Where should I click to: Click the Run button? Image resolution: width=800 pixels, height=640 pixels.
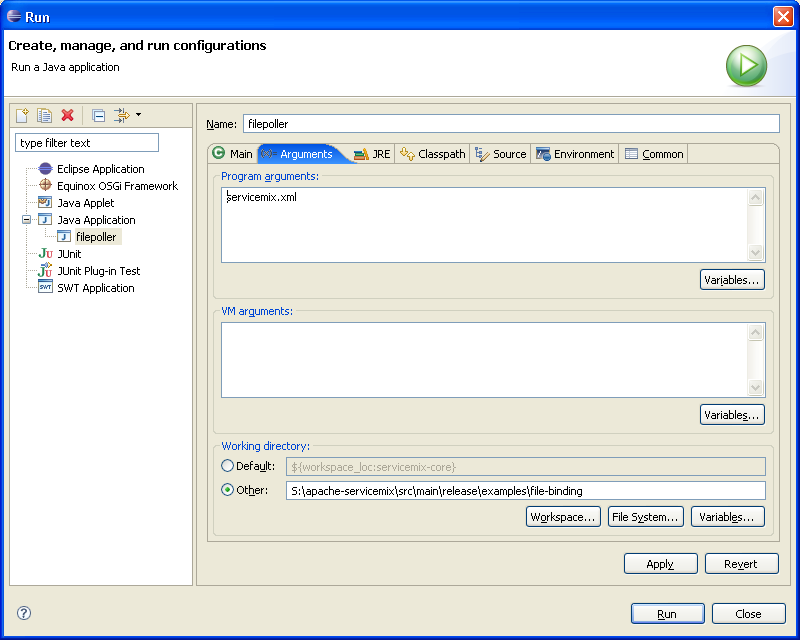click(x=667, y=614)
